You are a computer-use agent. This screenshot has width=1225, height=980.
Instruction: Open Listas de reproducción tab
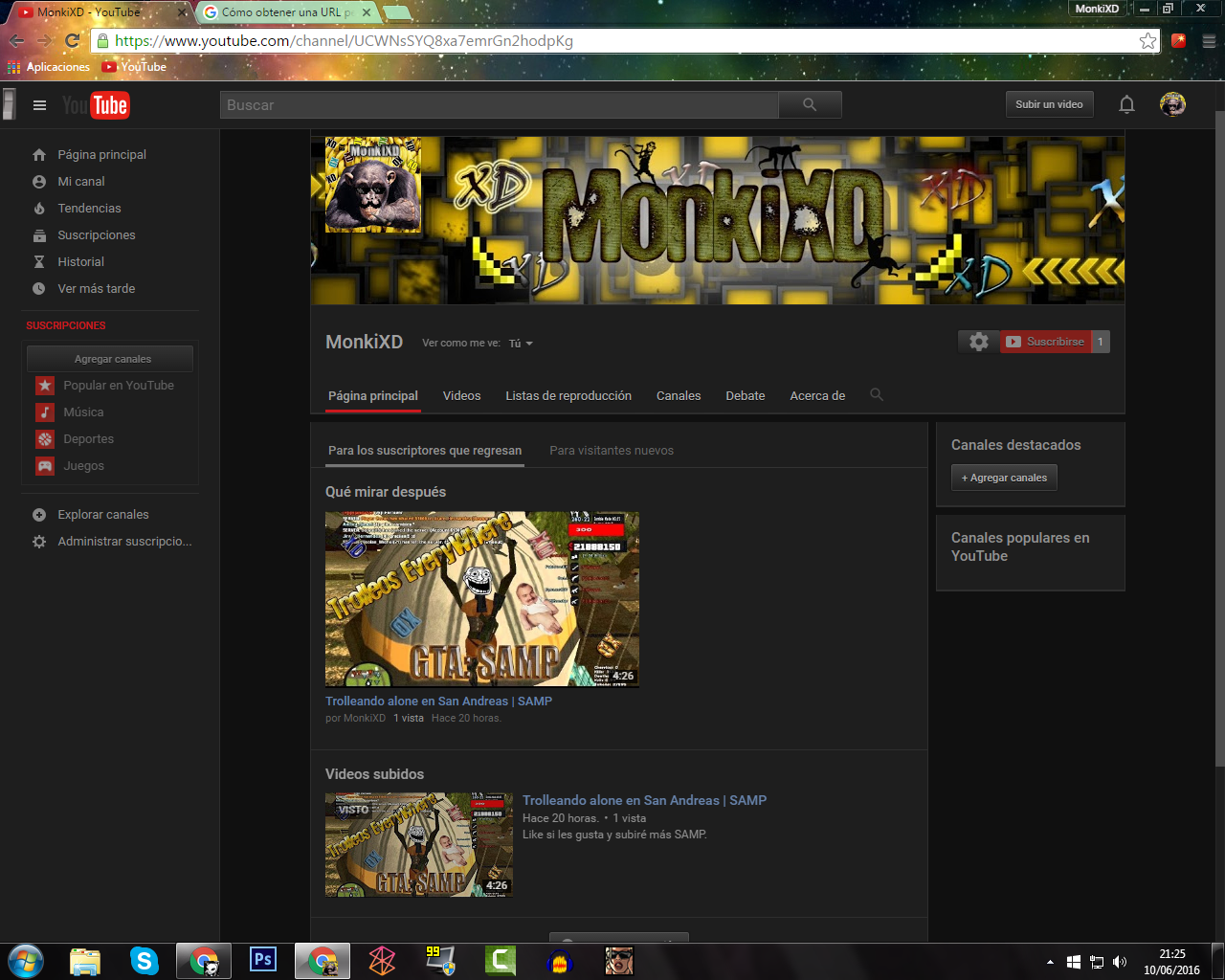[568, 395]
